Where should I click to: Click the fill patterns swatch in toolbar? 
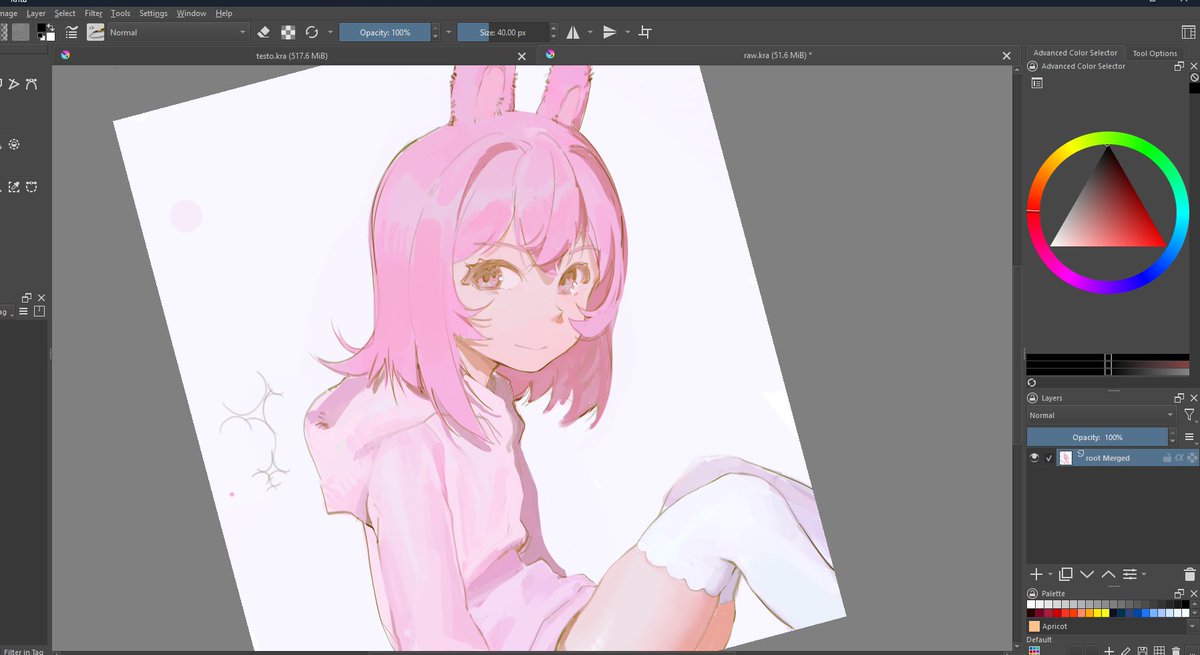tap(20, 32)
